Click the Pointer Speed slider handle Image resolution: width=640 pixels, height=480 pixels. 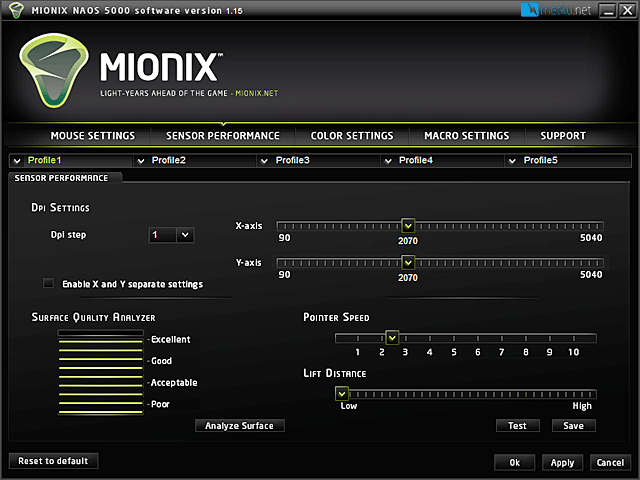click(392, 338)
